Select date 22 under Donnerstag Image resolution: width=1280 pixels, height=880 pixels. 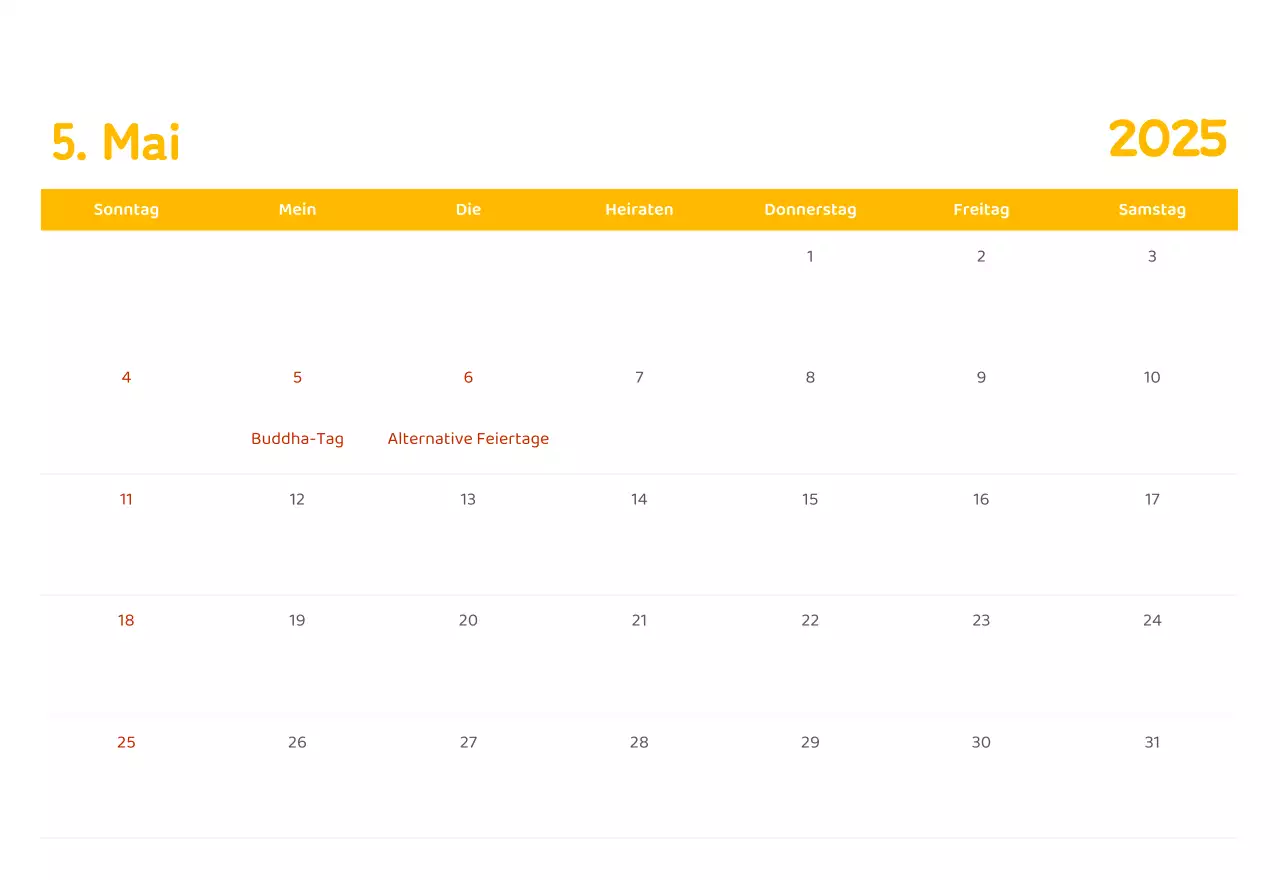[810, 620]
